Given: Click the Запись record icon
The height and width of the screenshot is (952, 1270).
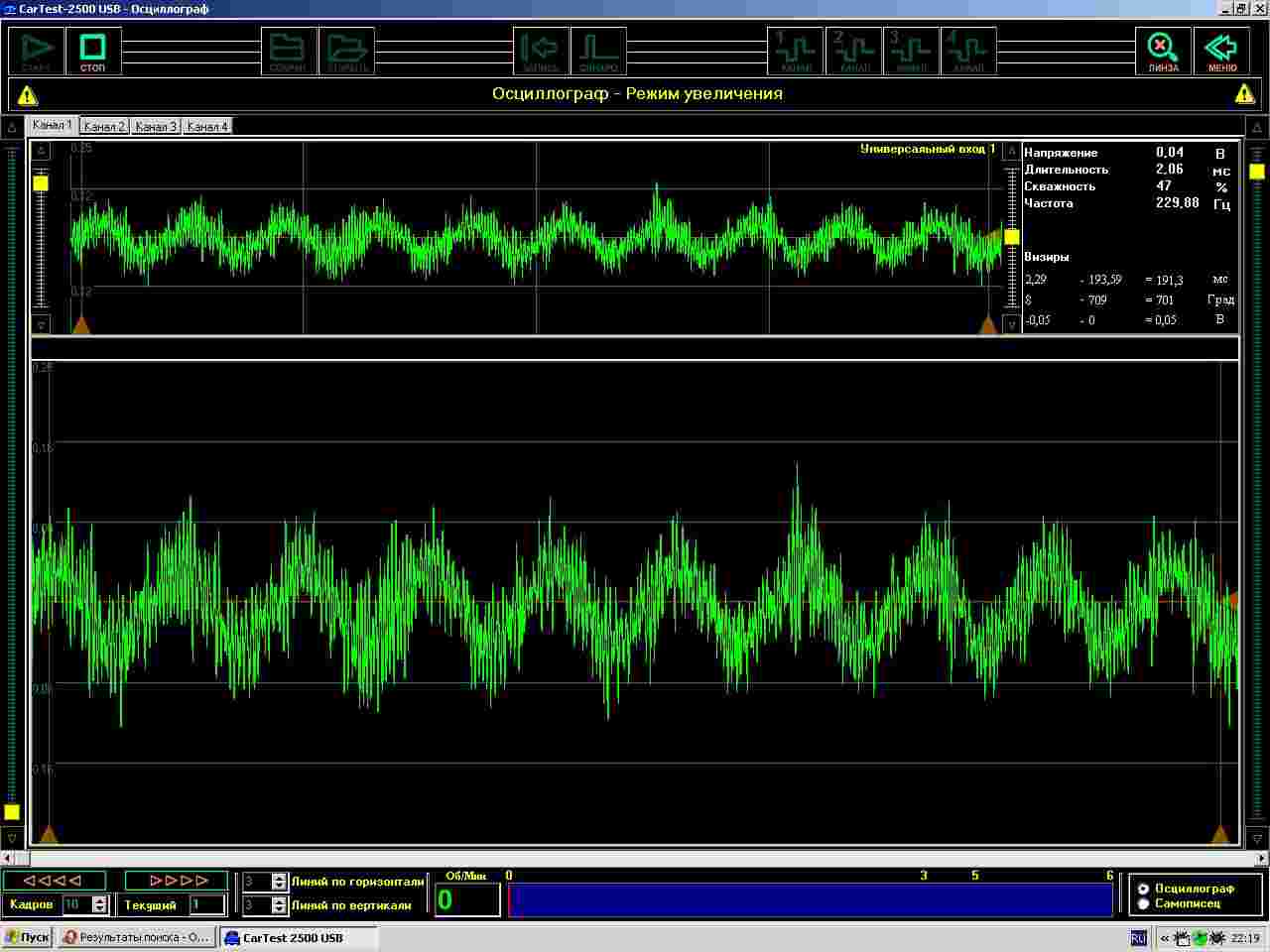Looking at the screenshot, I should (x=541, y=51).
